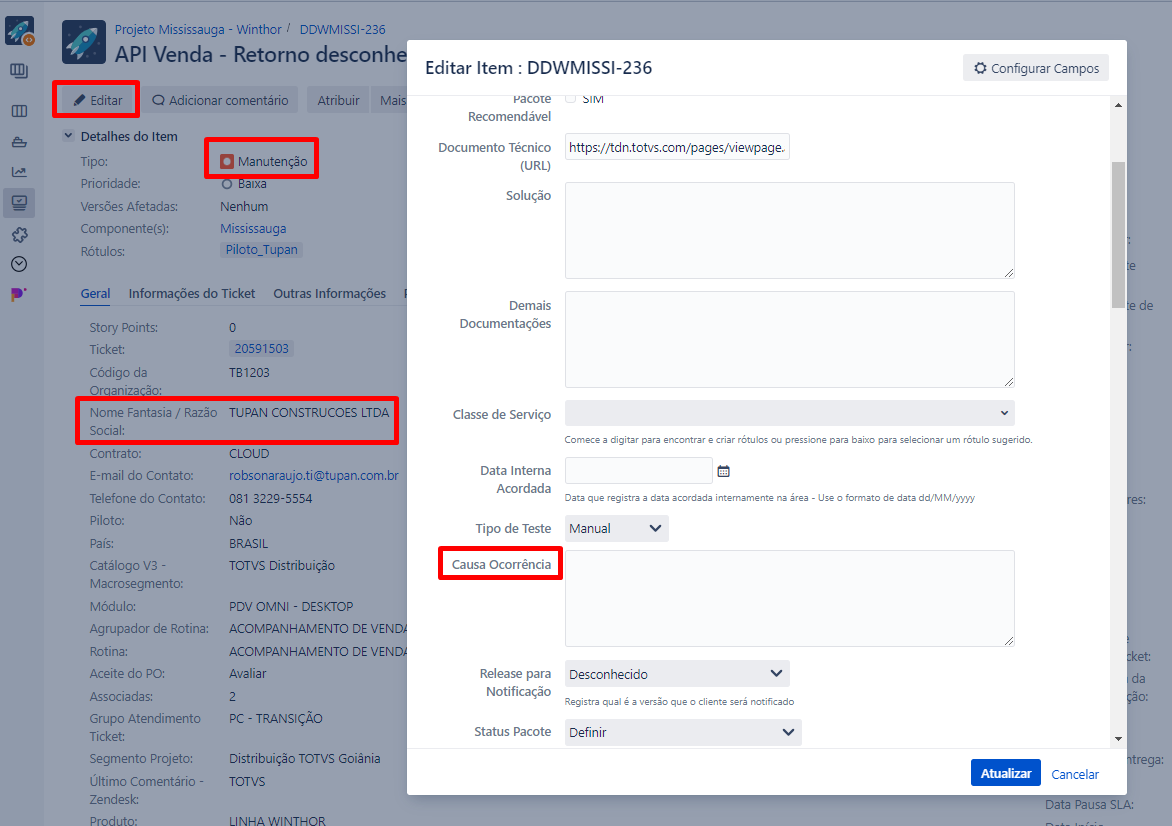Click the Piloto_Tupan label tag

262,250
